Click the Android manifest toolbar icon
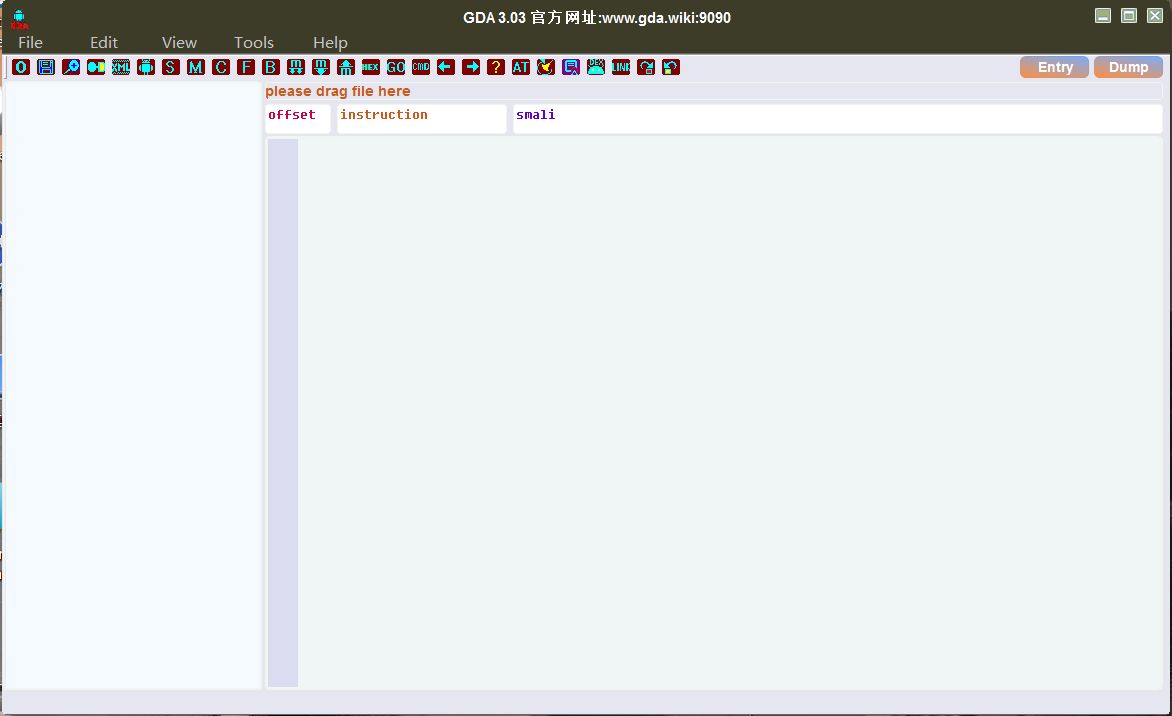This screenshot has height=716, width=1172. coord(146,67)
